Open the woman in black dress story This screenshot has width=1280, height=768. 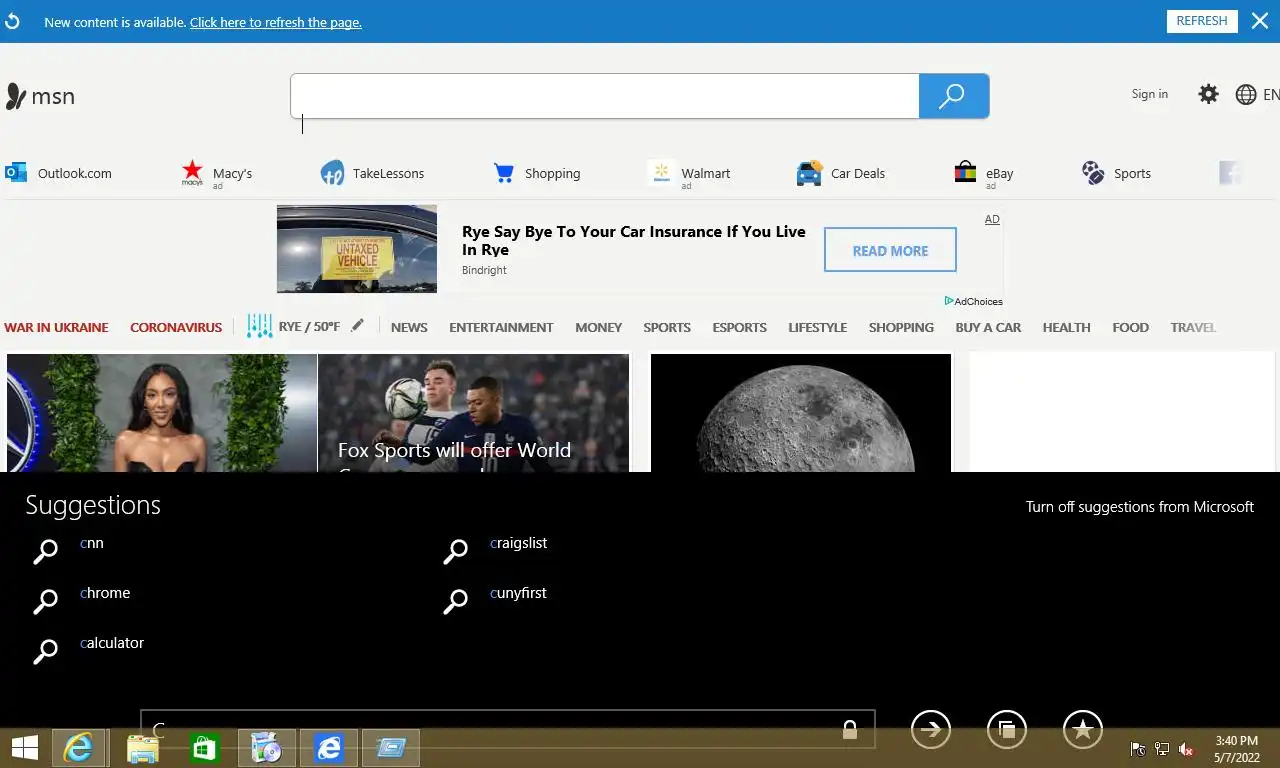click(161, 412)
